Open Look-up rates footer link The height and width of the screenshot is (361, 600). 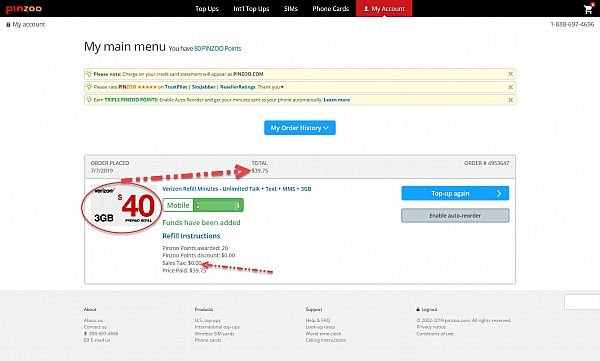(320, 327)
